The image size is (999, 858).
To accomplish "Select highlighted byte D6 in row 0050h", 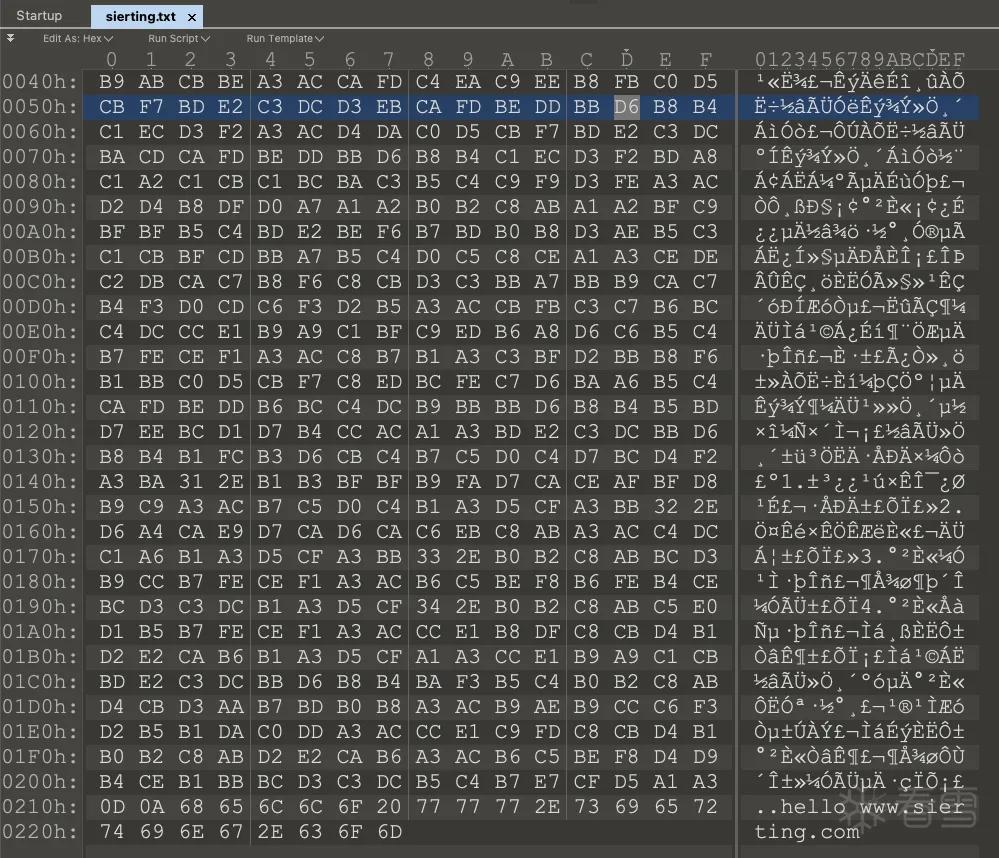I will click(626, 106).
